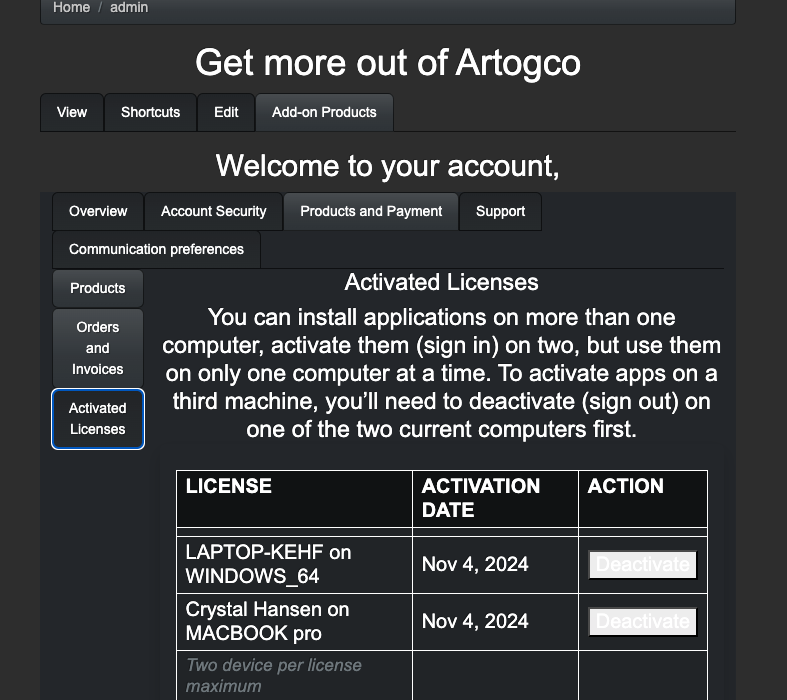Viewport: 787px width, 700px height.
Task: Click the LICENSE column header
Action: pos(295,499)
